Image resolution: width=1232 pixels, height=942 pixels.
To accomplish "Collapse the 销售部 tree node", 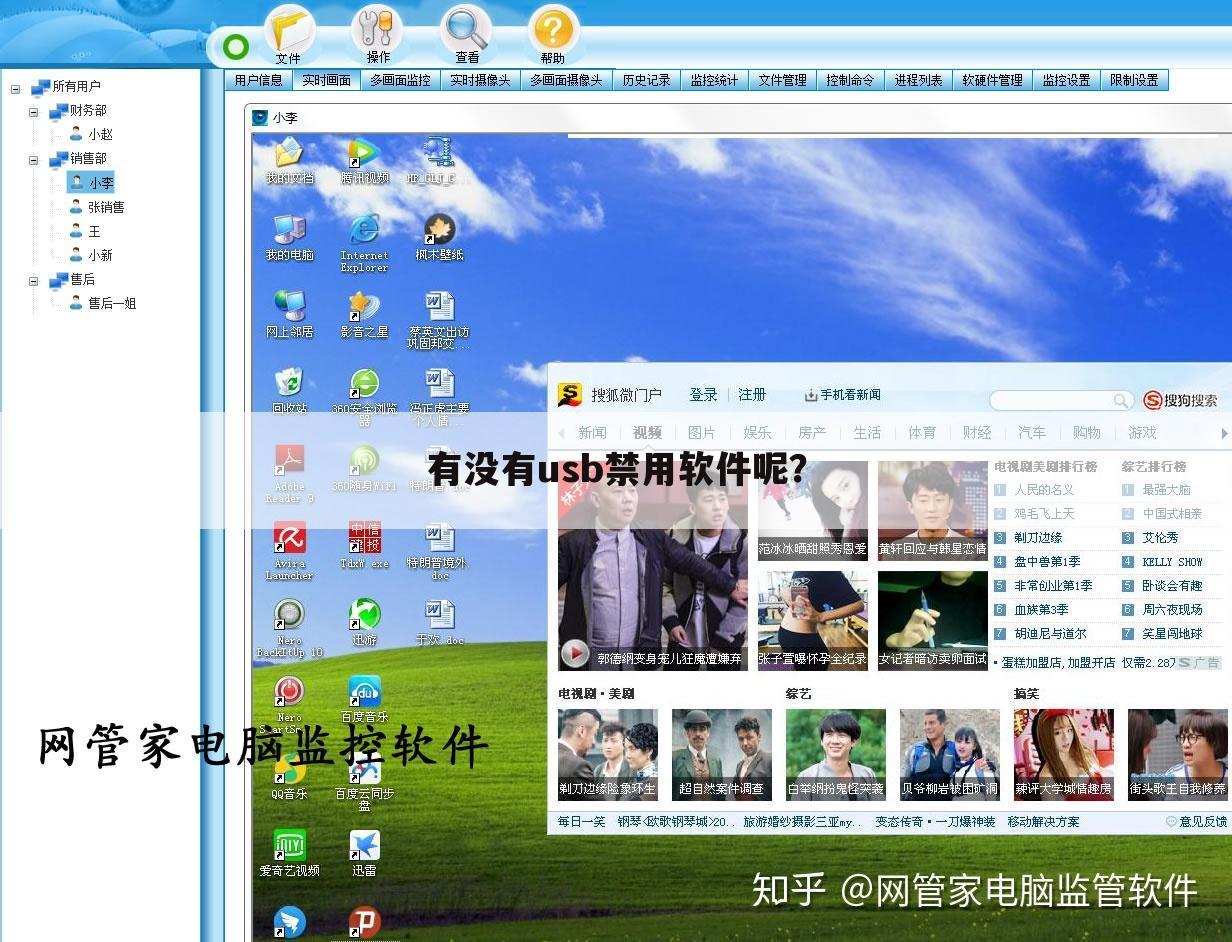I will (x=34, y=160).
